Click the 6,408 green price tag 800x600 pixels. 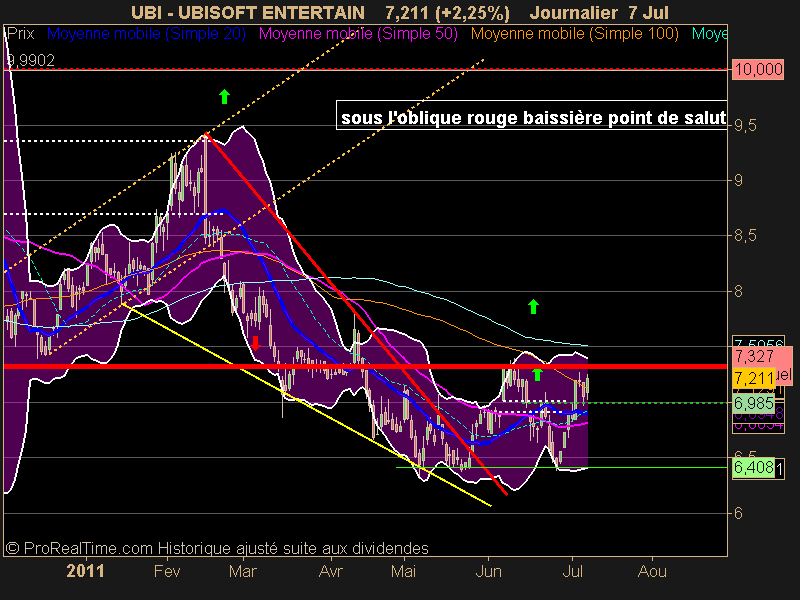click(754, 467)
